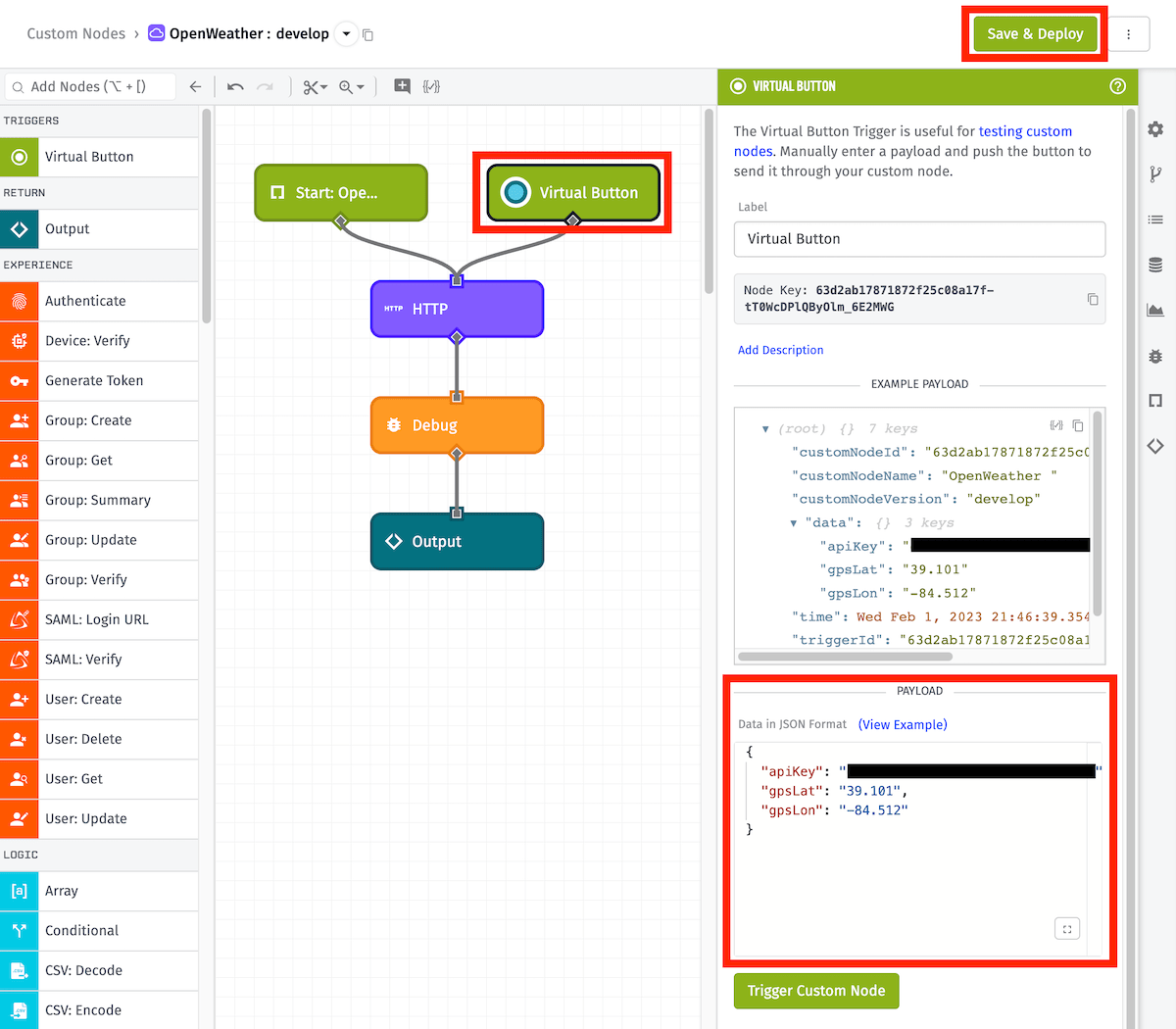Click the canvas vertical scrollbar

pyautogui.click(x=709, y=201)
